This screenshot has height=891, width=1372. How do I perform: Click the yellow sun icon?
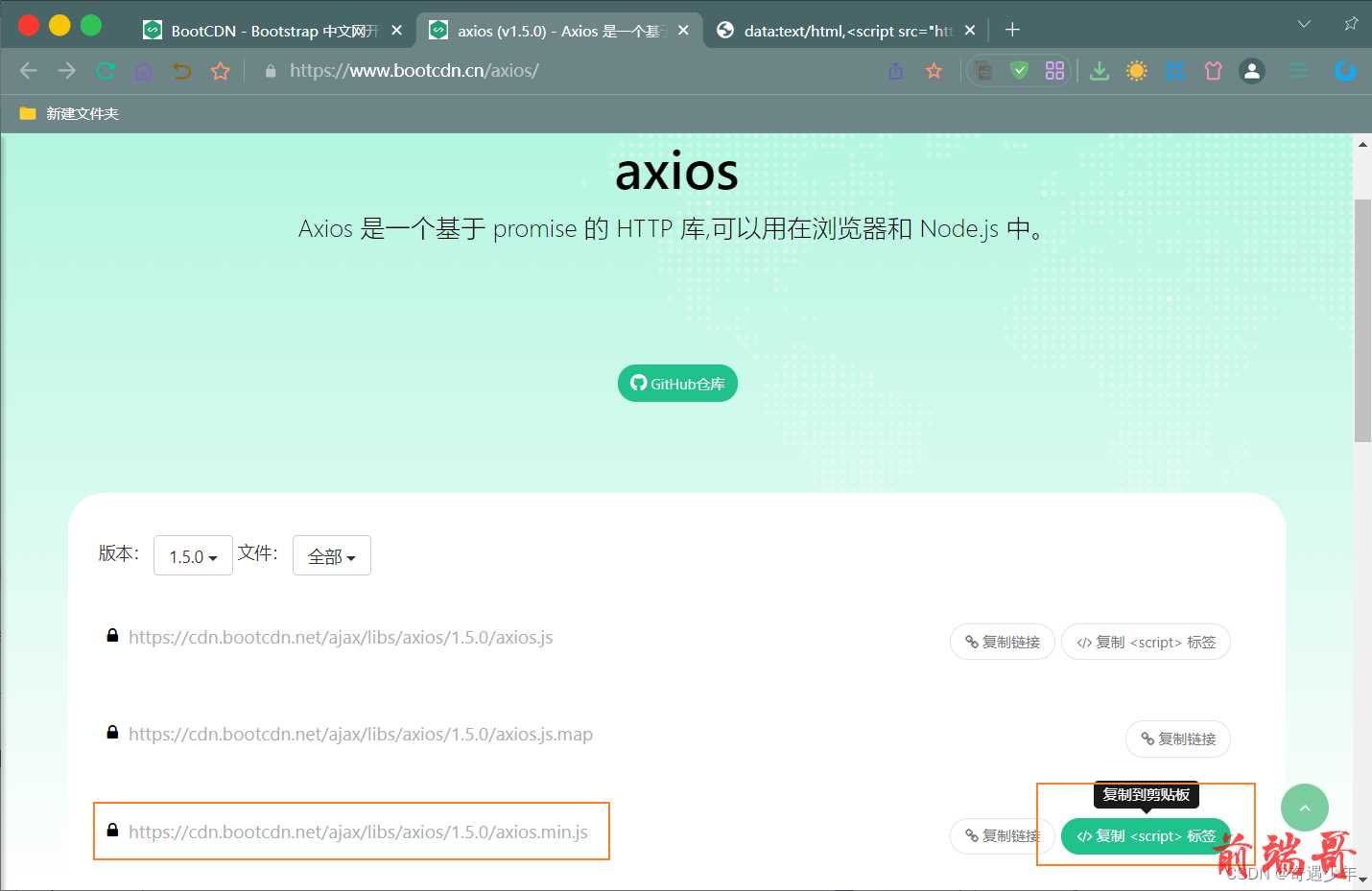[x=1137, y=71]
